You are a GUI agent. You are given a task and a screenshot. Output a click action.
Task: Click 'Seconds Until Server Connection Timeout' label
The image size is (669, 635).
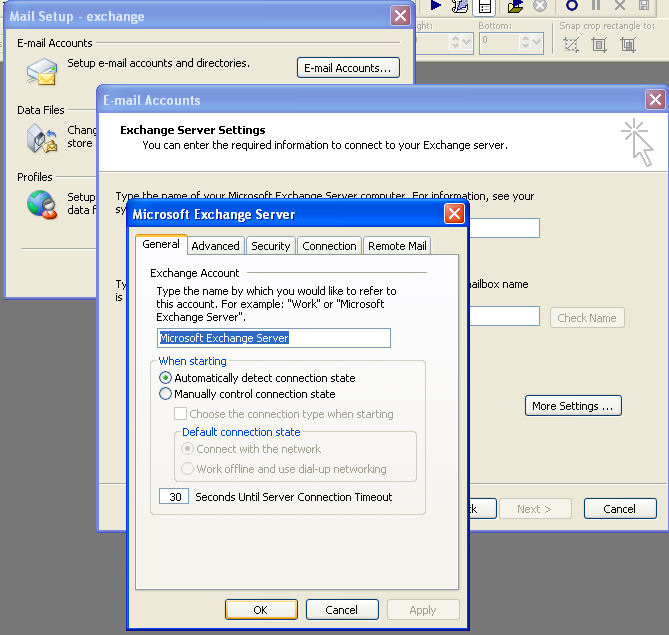pos(294,497)
